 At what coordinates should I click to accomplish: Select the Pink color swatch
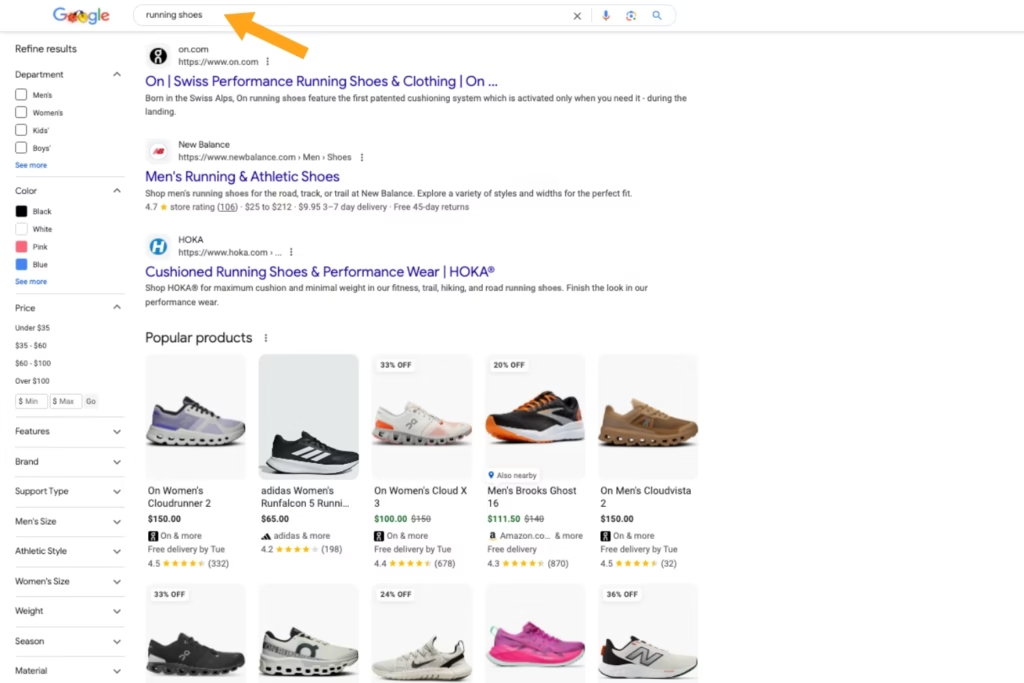(21, 246)
